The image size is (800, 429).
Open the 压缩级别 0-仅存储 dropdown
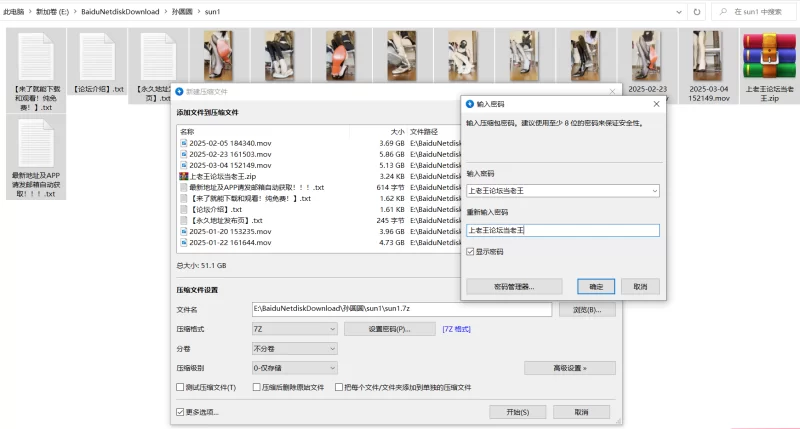click(294, 368)
